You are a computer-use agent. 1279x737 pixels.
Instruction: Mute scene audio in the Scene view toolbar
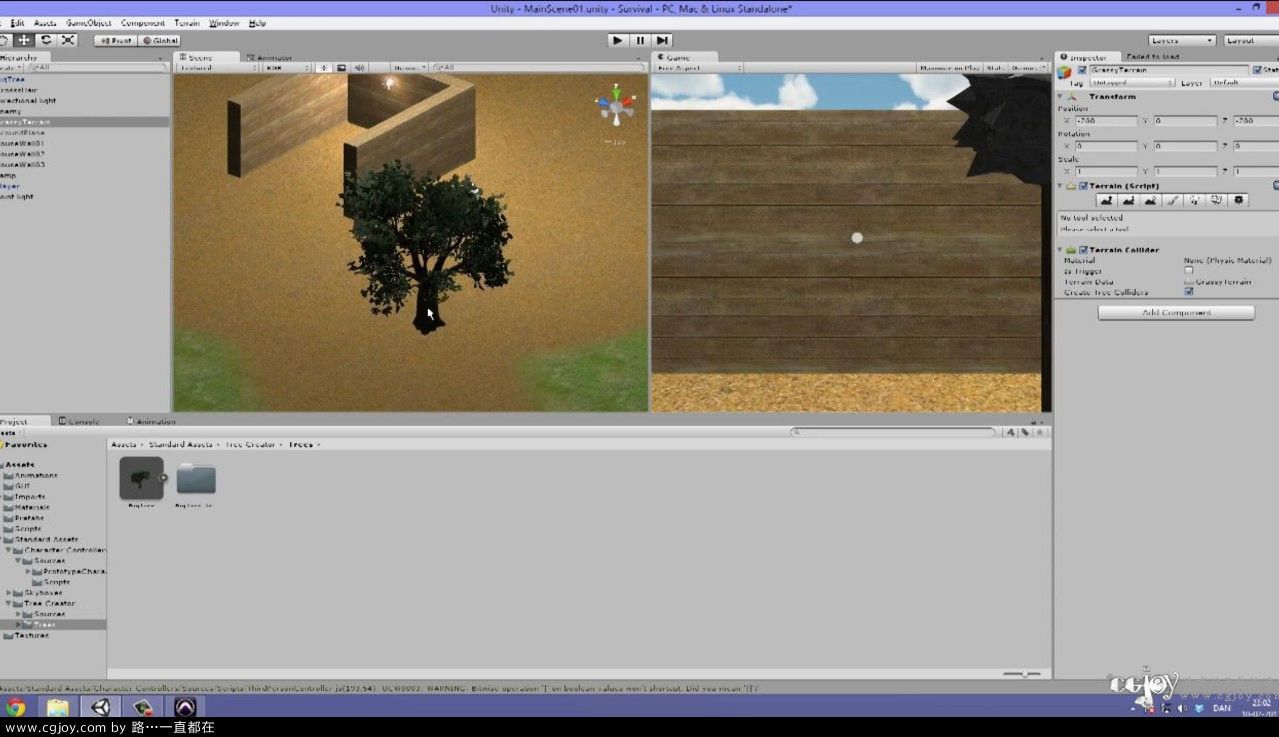360,68
